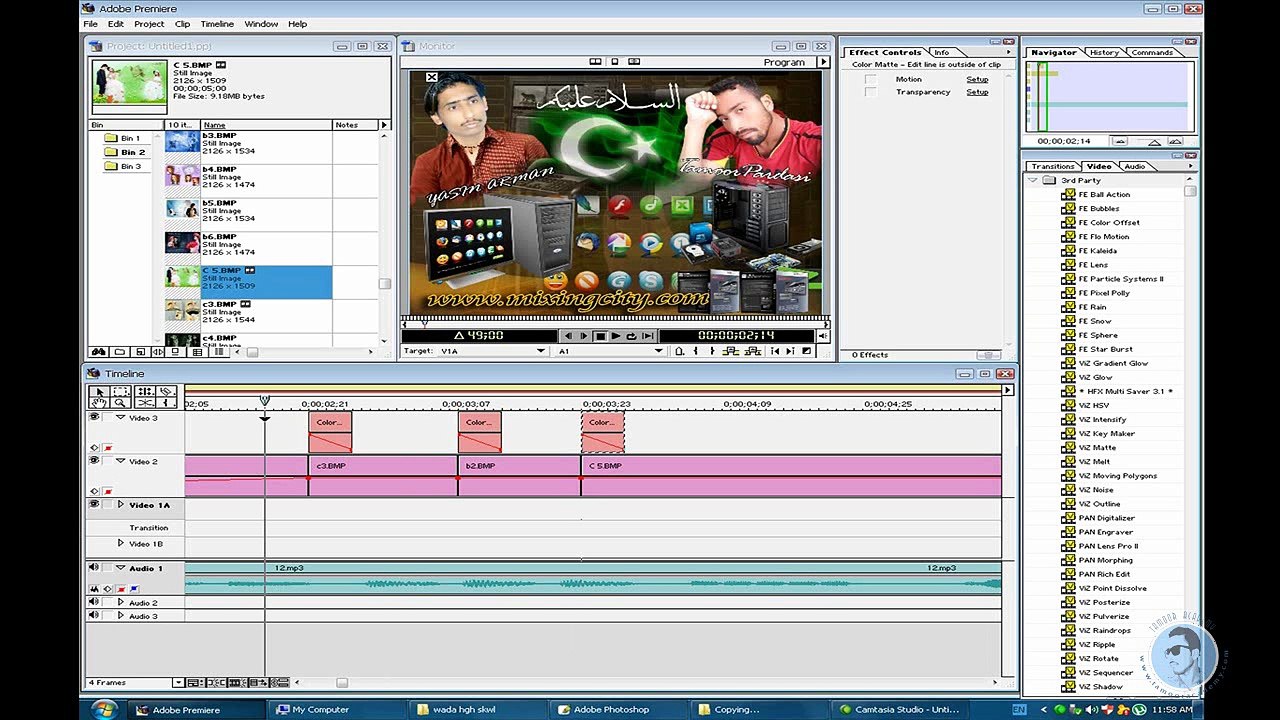Screen dimensions: 1280x720
Task: Stop playback in the Monitor
Action: [600, 336]
